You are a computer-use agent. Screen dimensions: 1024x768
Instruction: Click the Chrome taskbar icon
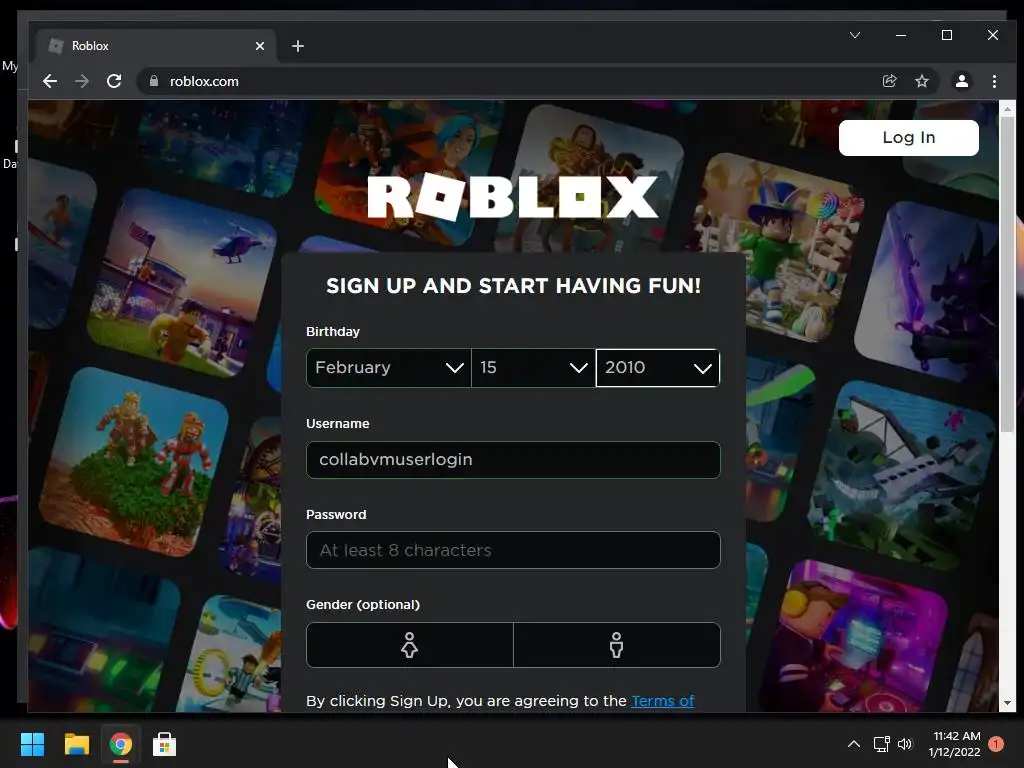[121, 744]
